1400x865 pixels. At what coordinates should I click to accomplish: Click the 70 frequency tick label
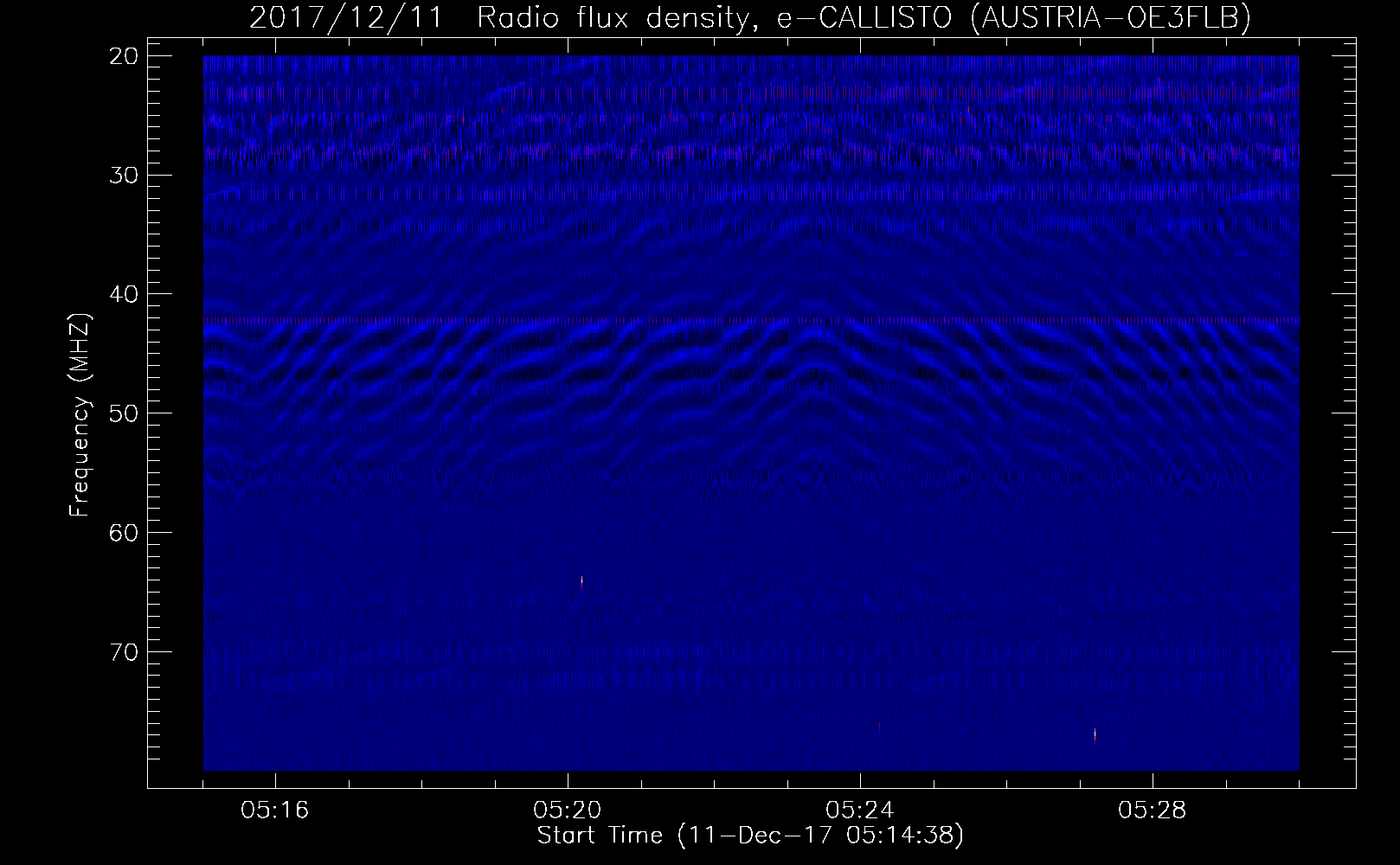pyautogui.click(x=123, y=650)
